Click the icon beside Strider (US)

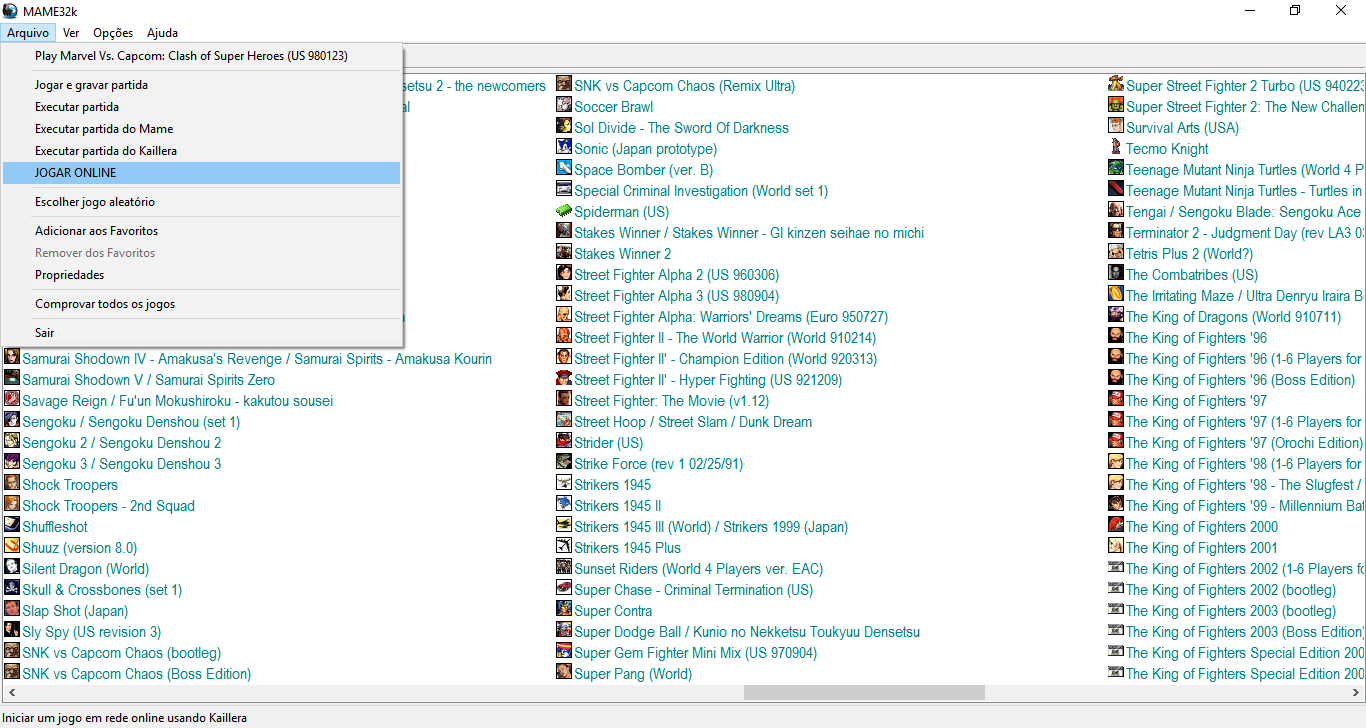tap(564, 442)
